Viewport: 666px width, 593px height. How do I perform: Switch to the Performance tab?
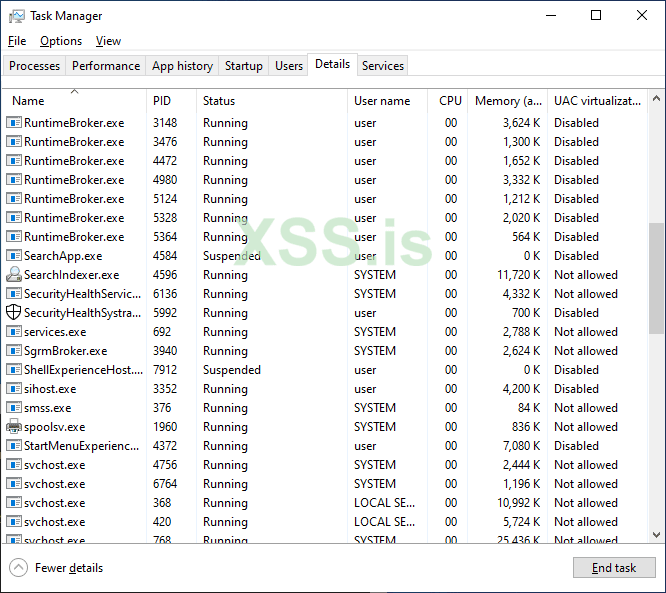[106, 66]
